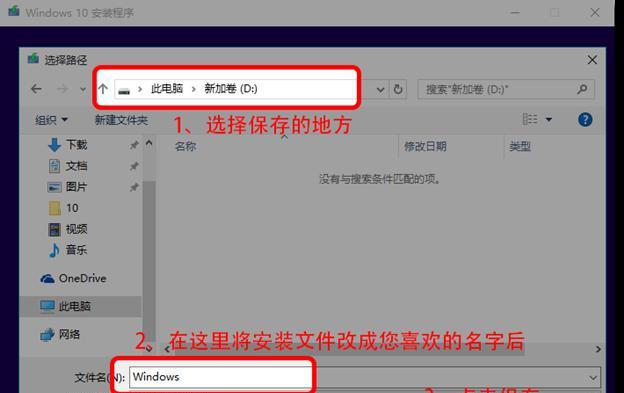Select 新加卷 (D:) in address path
Screen dimensions: 624x393
[231, 88]
